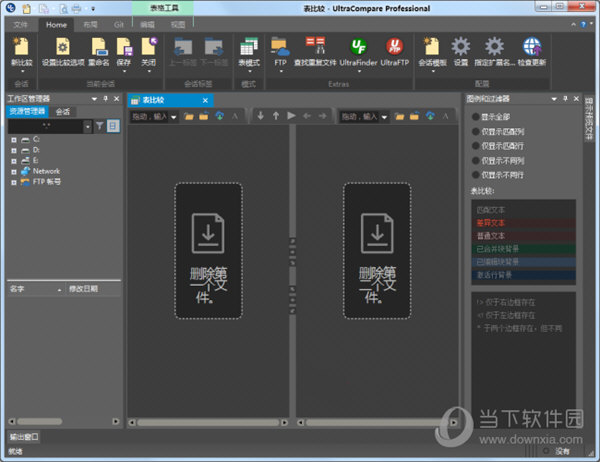Close the 表比较 document tab
Screen dimensions: 600x462
(205, 100)
